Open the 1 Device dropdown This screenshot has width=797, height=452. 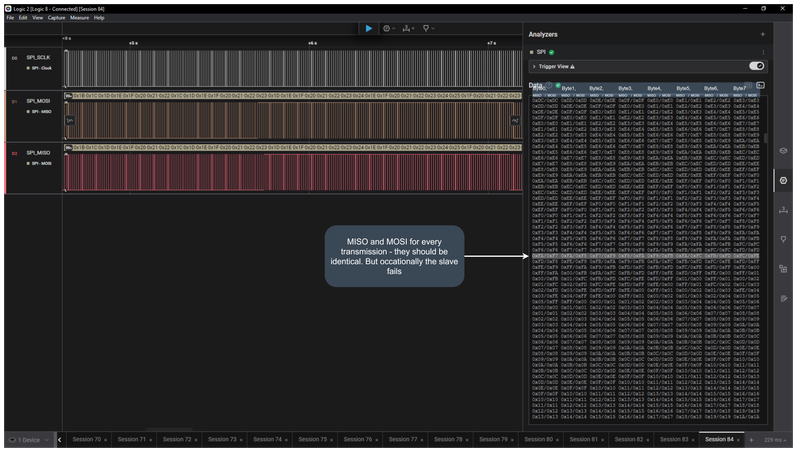[29, 440]
